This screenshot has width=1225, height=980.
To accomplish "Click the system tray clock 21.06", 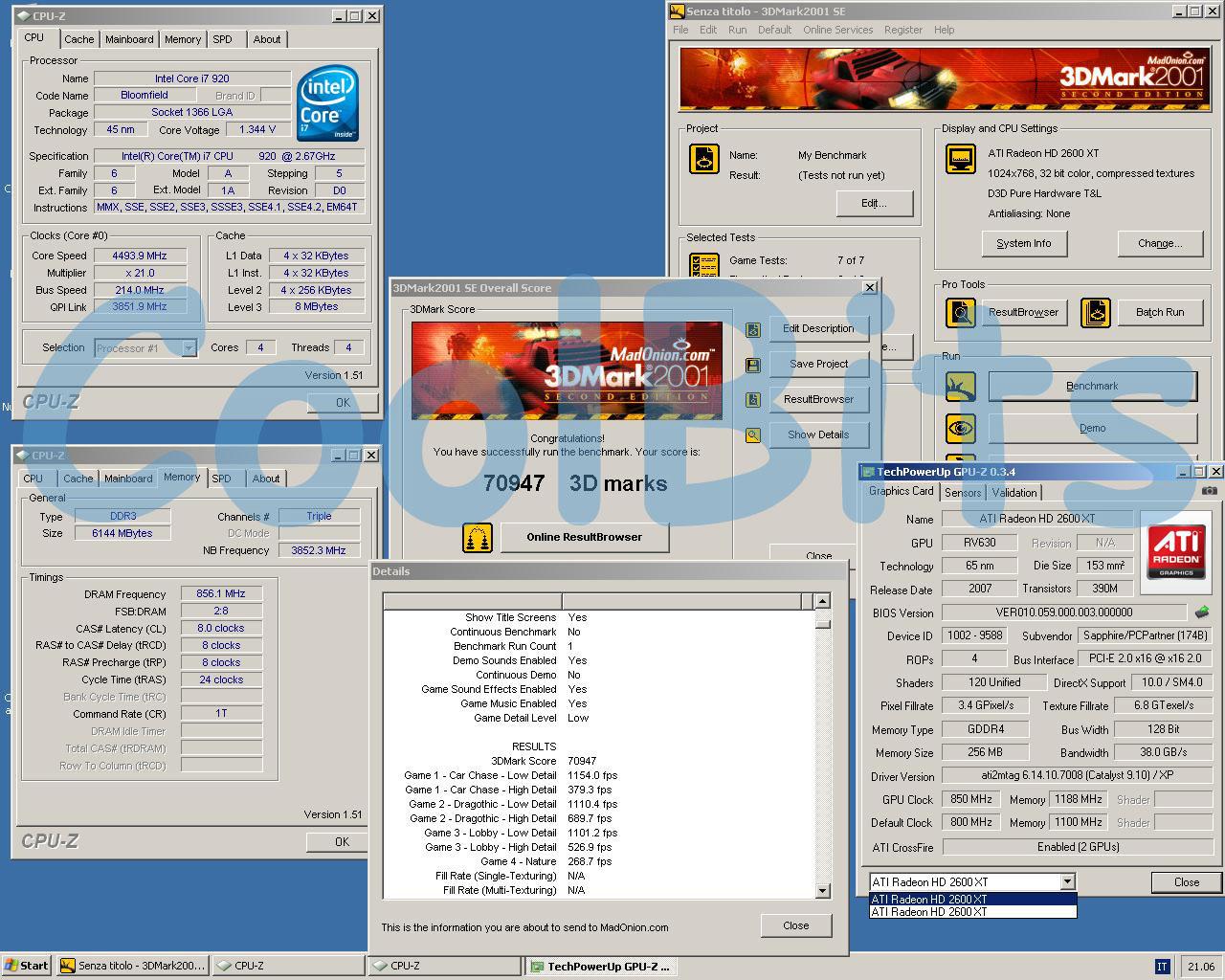I will click(x=1200, y=967).
